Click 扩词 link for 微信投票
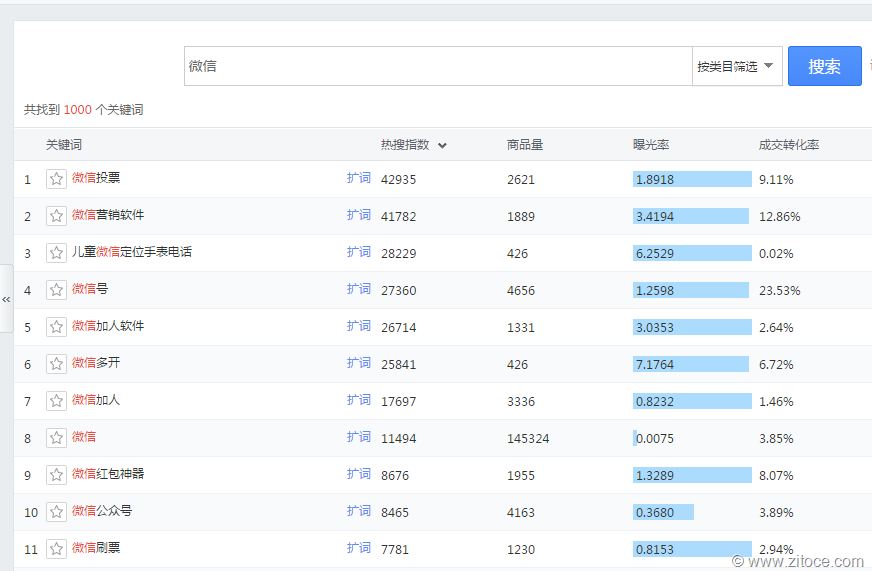 pos(358,178)
